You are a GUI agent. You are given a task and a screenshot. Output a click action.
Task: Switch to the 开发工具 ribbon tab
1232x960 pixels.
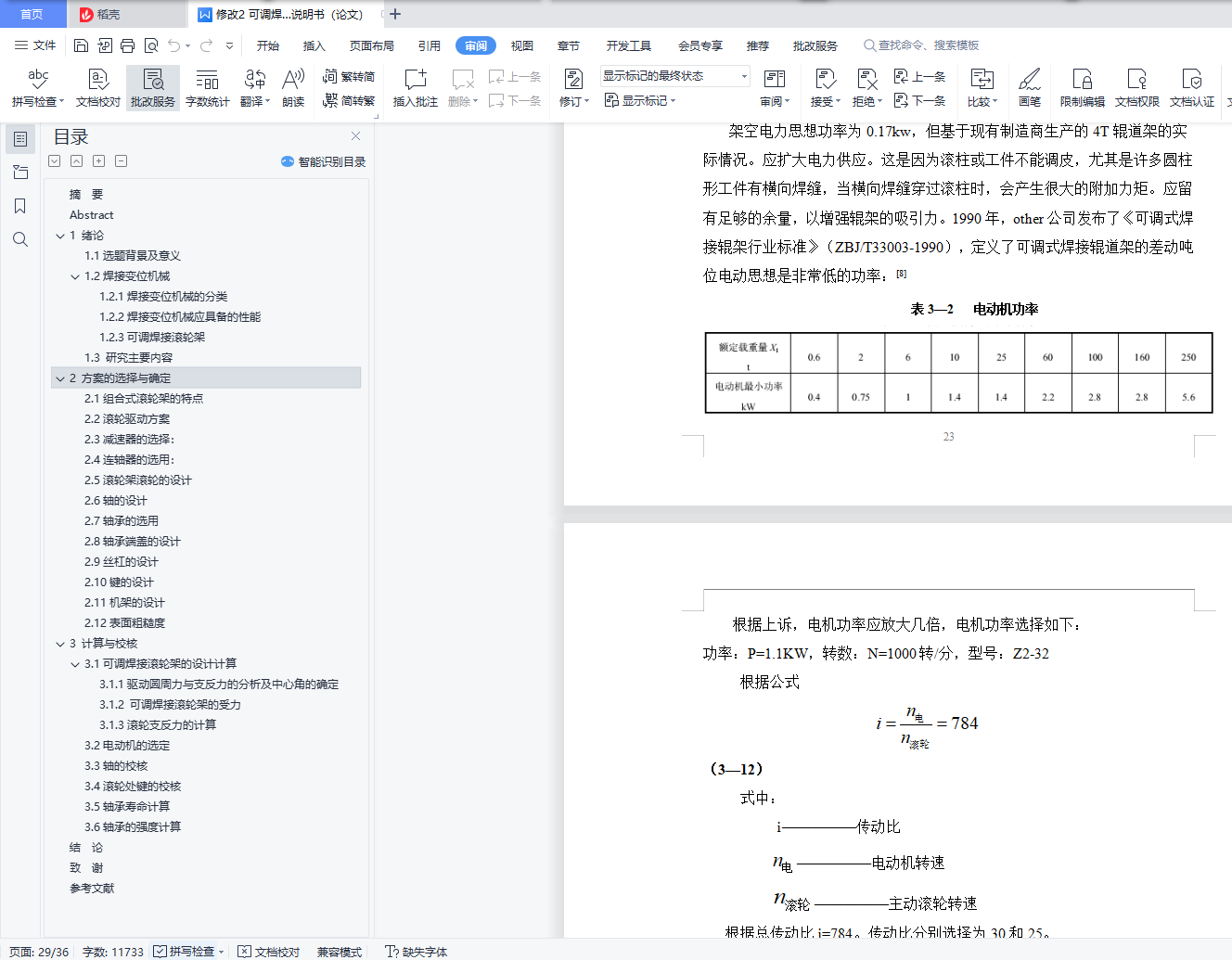629,45
